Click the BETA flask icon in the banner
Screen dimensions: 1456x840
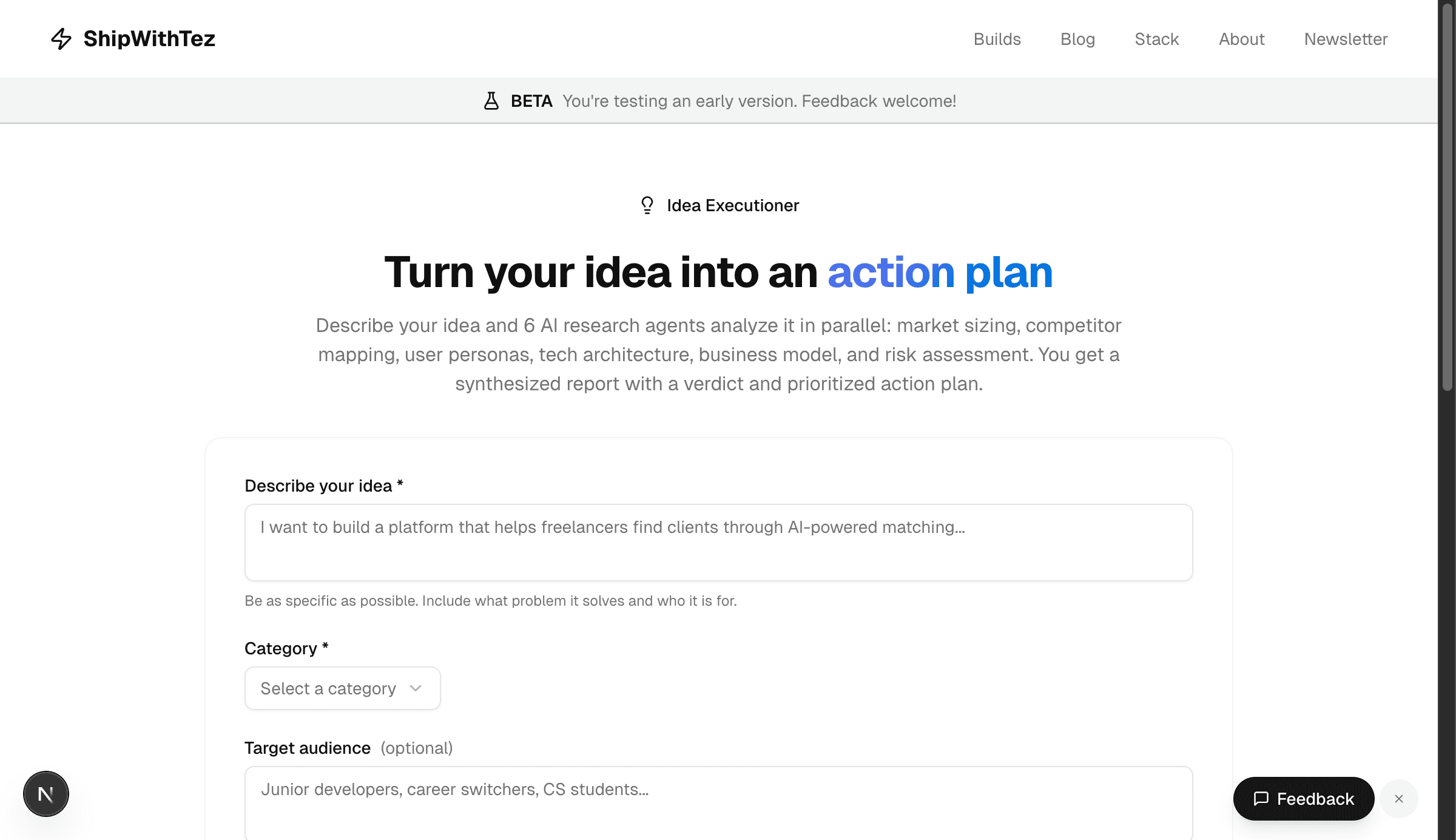491,100
